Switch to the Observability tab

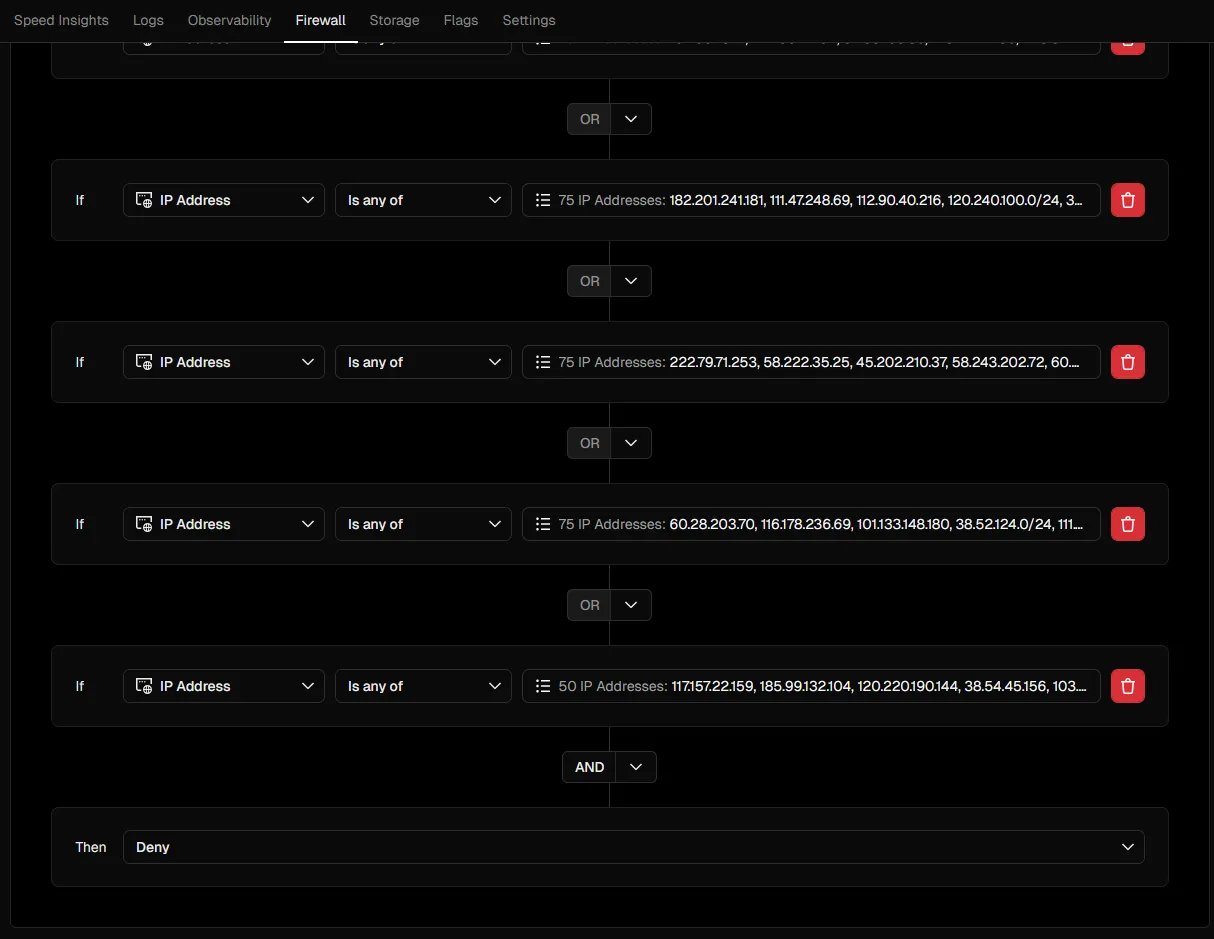coord(229,20)
